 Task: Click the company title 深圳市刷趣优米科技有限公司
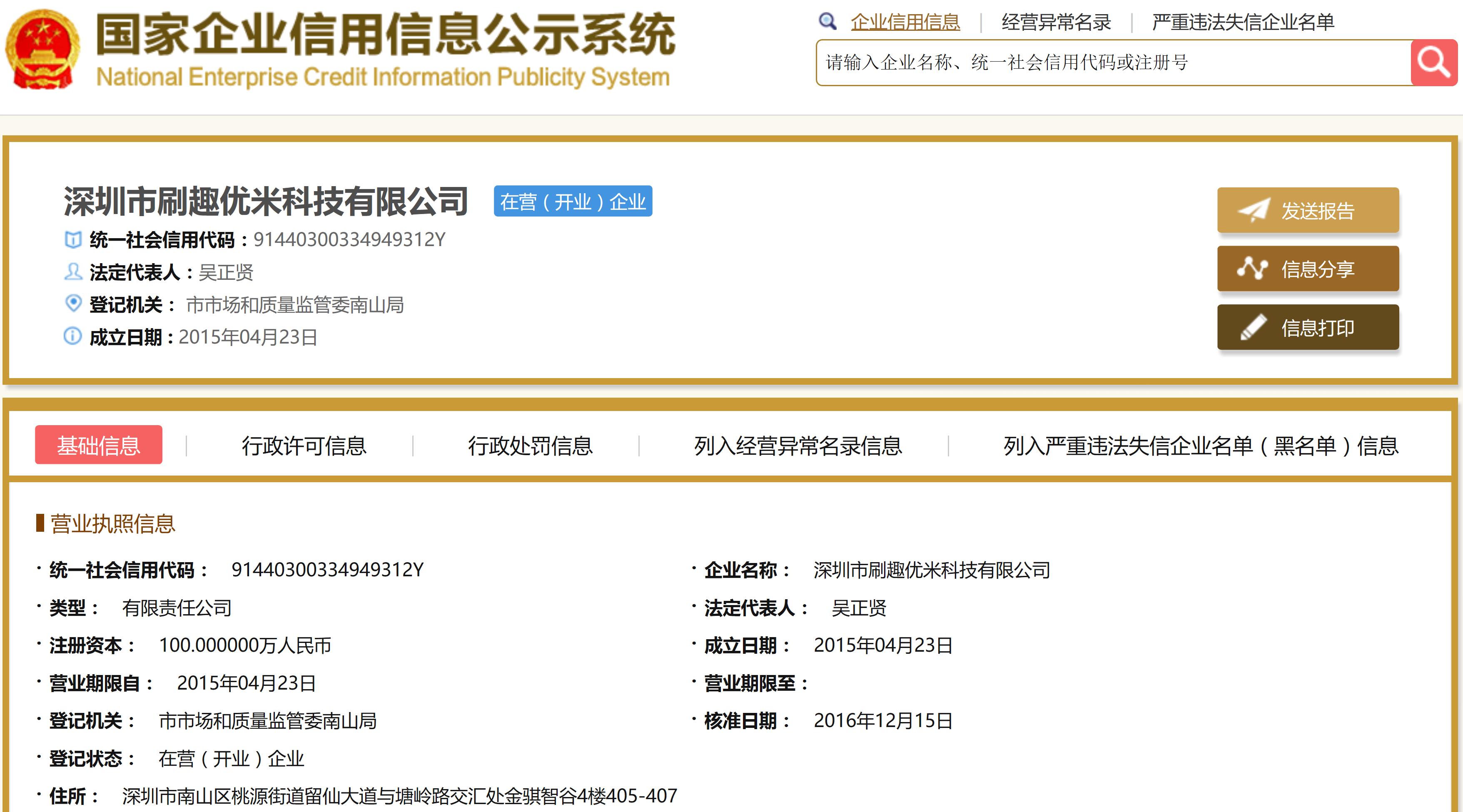coord(266,201)
